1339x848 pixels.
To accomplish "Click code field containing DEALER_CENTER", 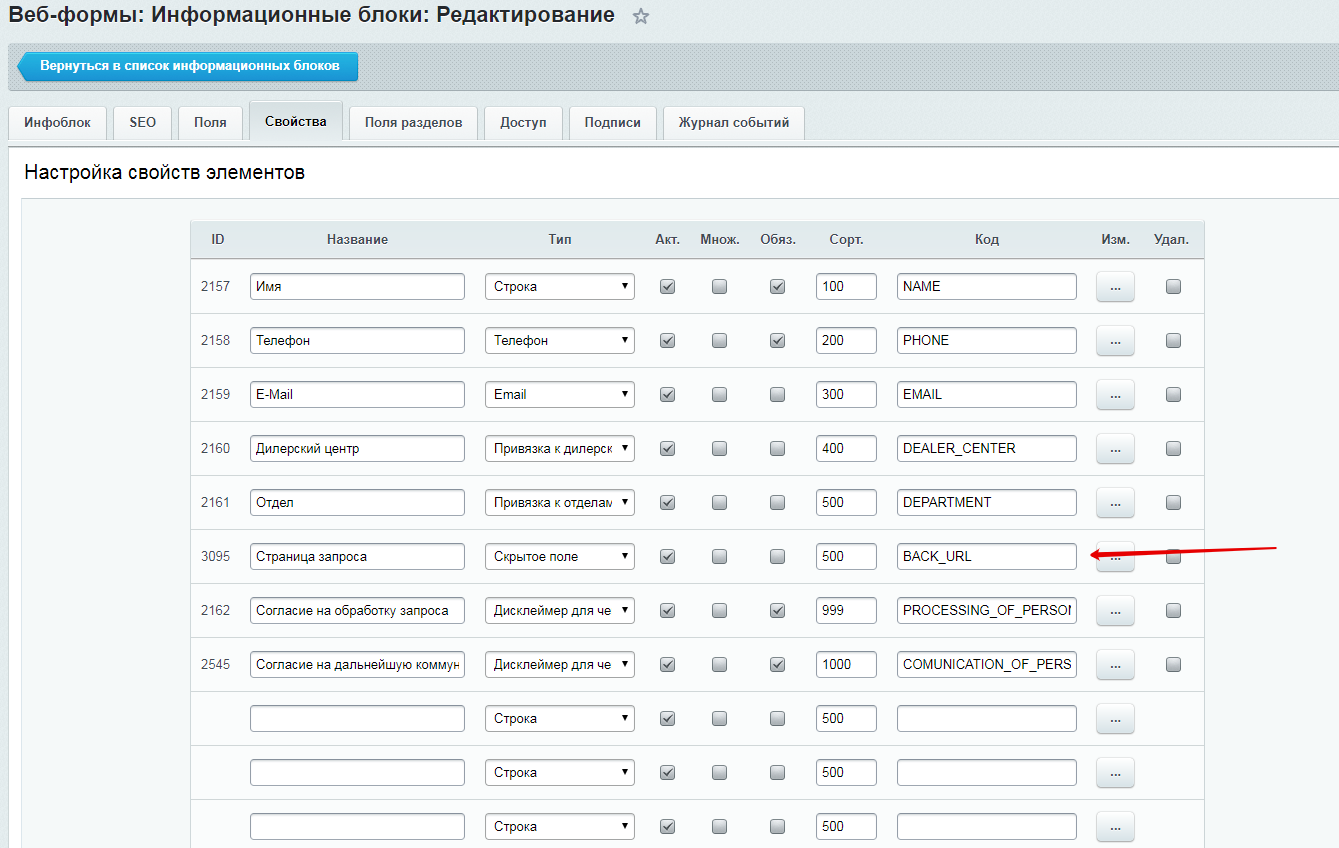I will click(x=987, y=448).
